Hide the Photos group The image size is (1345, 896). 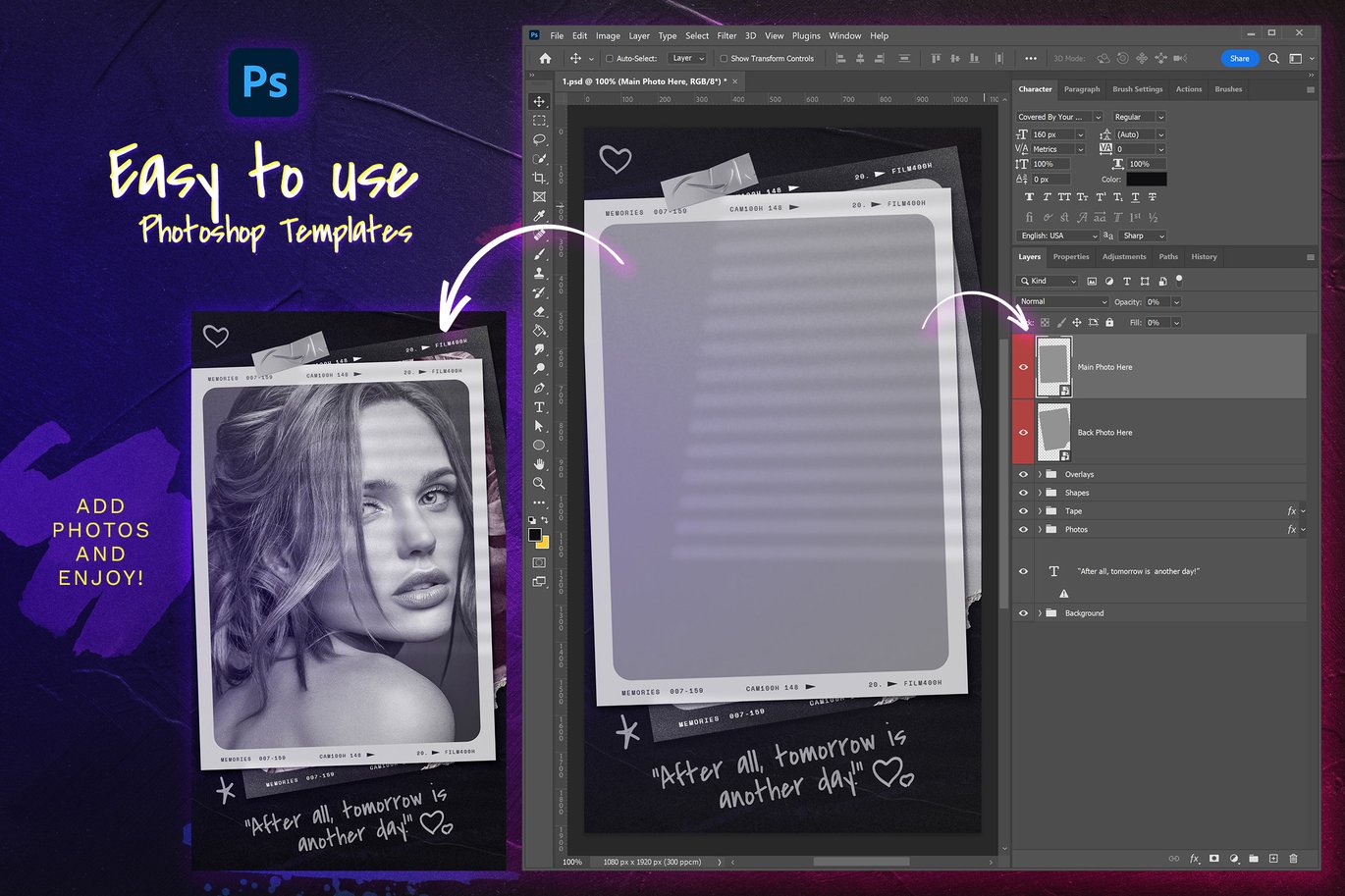[1023, 530]
